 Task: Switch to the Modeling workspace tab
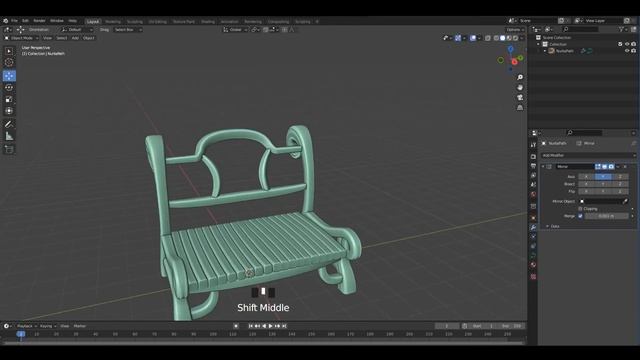(113, 22)
